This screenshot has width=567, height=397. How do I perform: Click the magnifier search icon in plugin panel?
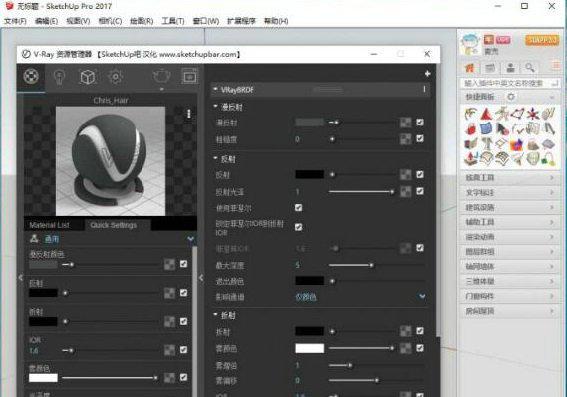point(530,68)
